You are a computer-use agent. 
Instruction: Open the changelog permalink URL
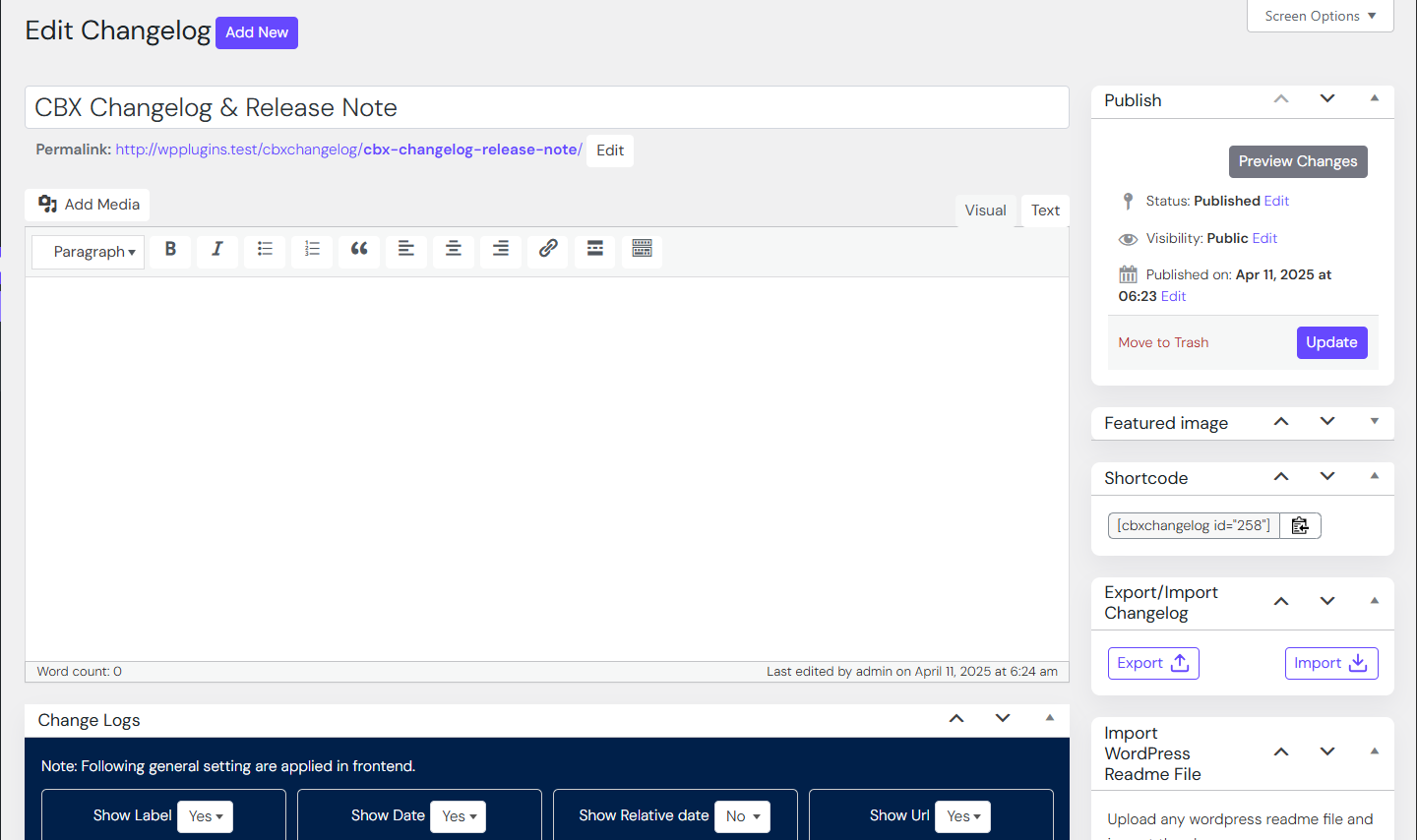pyautogui.click(x=349, y=150)
